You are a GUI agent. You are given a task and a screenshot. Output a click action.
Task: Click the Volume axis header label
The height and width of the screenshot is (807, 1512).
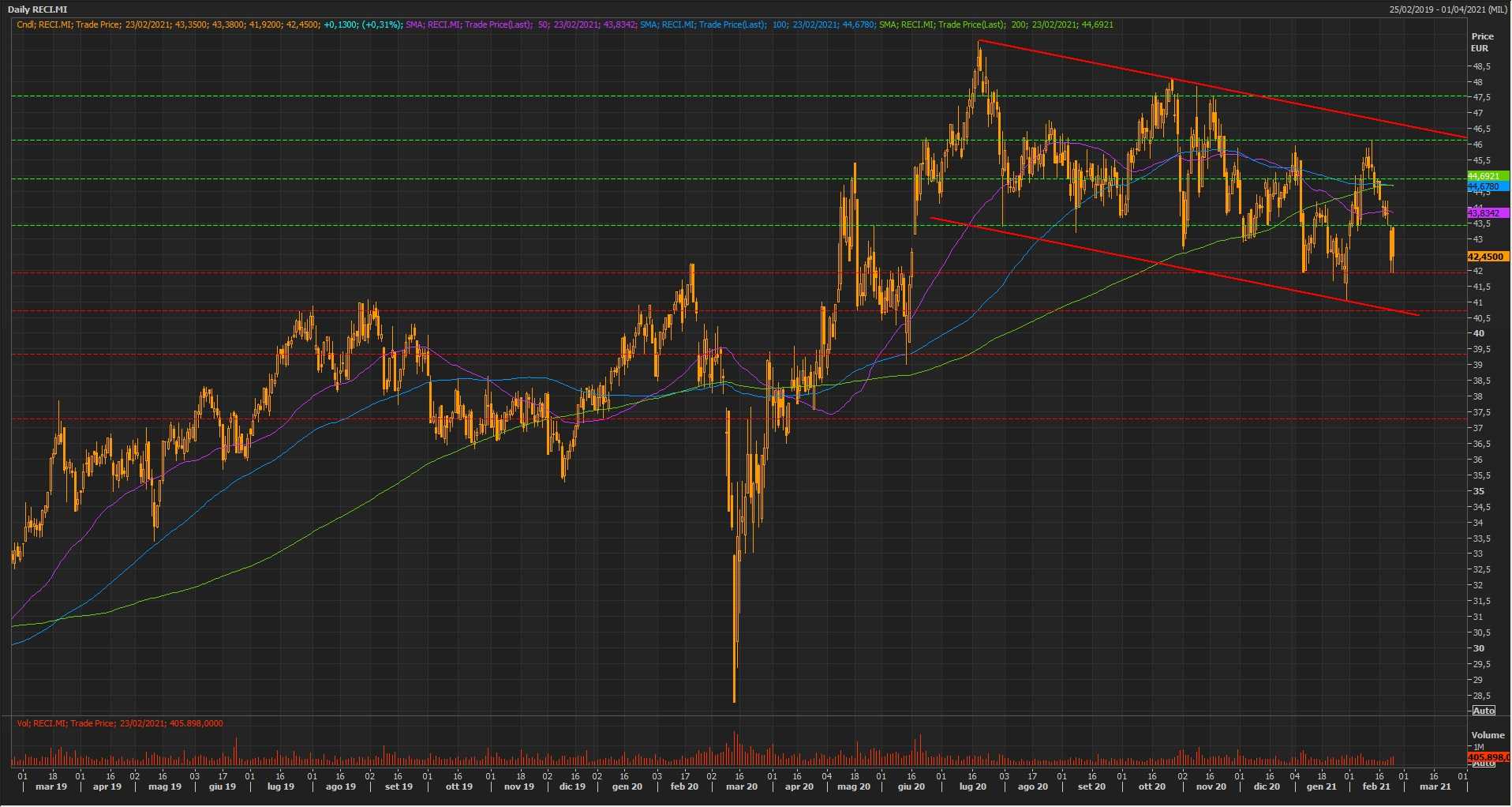tap(1488, 735)
